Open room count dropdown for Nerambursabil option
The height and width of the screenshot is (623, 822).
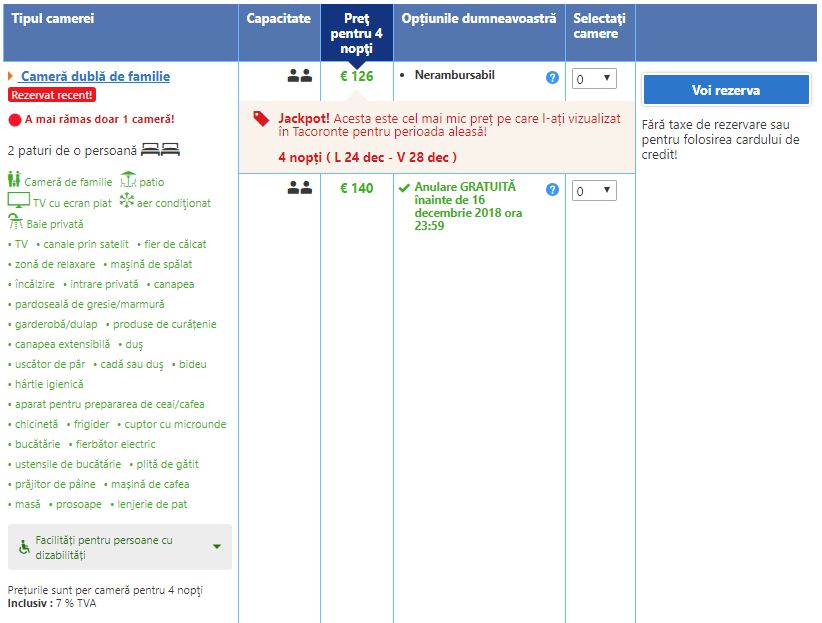point(594,79)
